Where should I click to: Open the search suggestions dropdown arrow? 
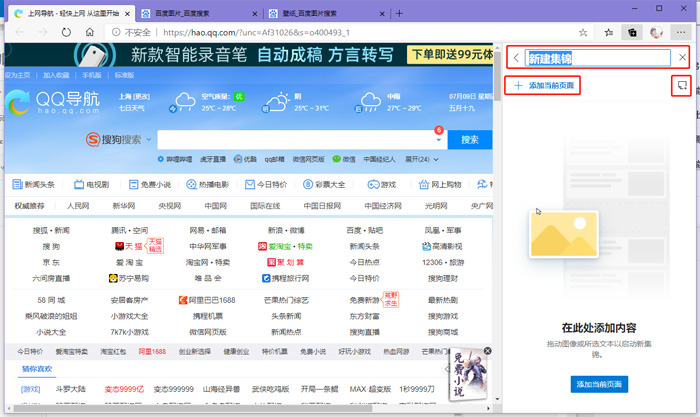[436, 139]
